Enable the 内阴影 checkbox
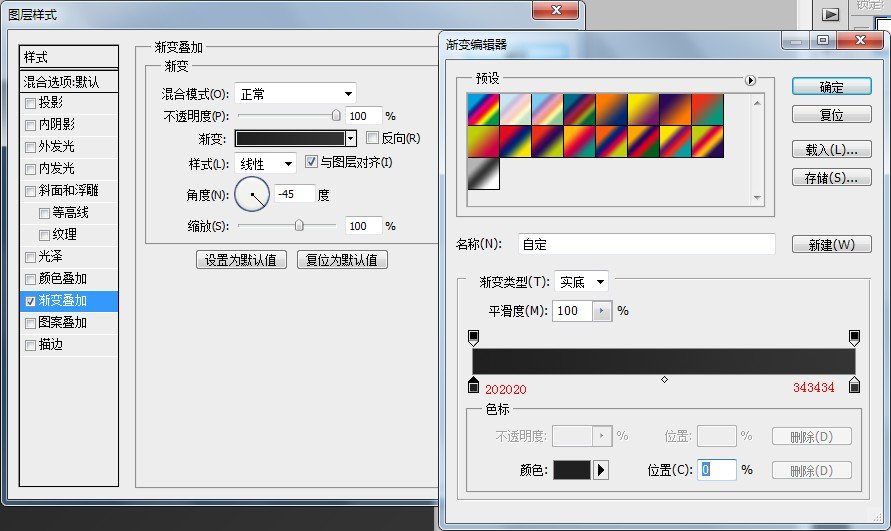 coord(31,125)
